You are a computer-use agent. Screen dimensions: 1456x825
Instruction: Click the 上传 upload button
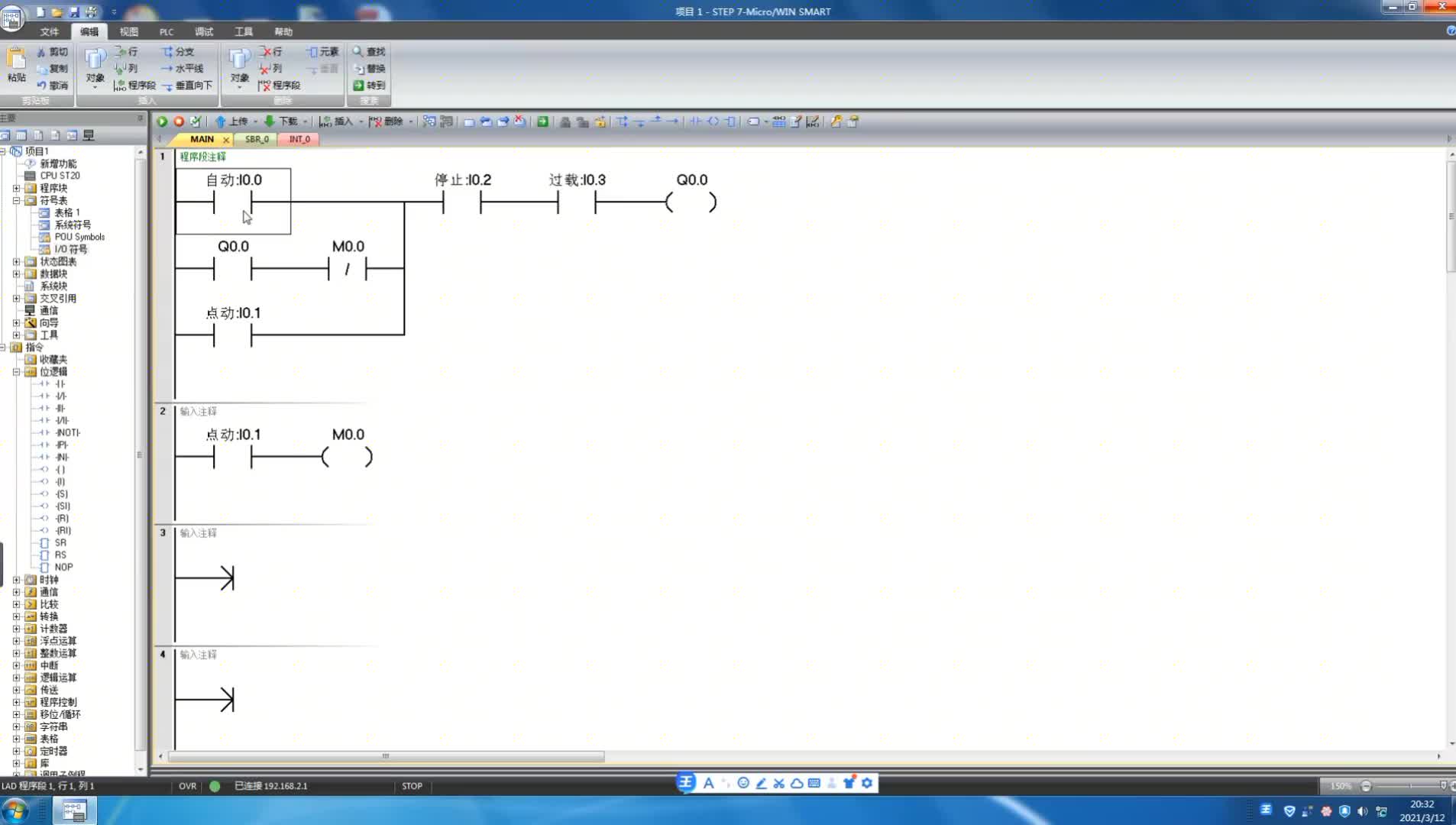coord(231,121)
